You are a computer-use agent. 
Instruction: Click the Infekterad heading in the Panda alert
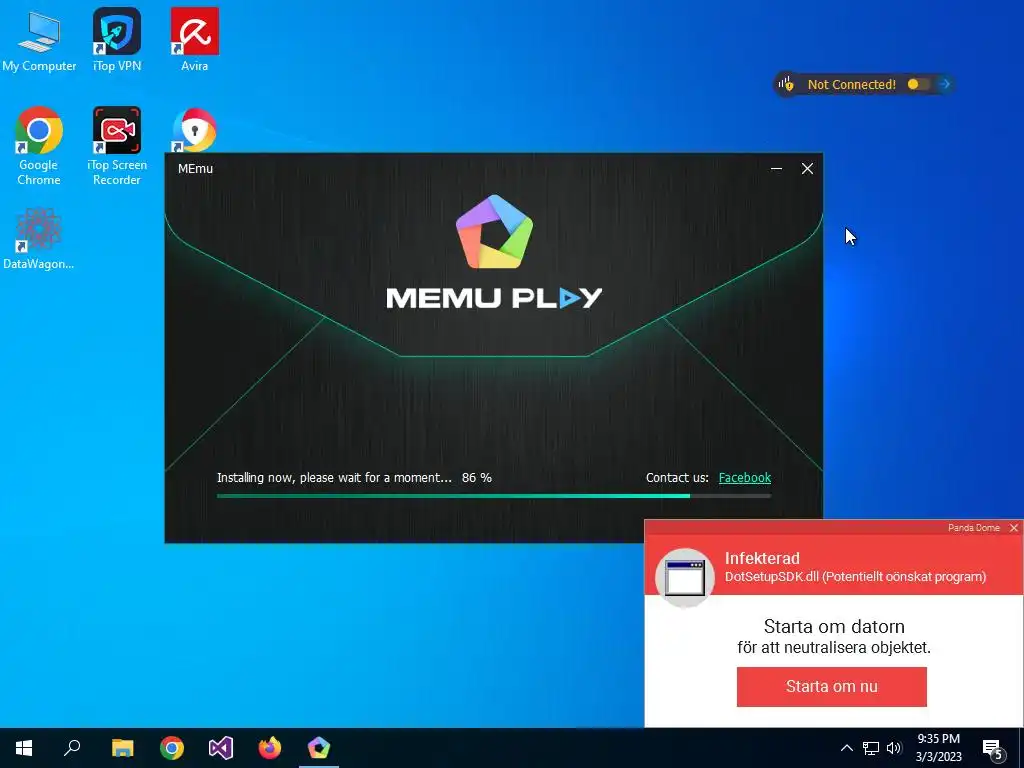tap(762, 558)
